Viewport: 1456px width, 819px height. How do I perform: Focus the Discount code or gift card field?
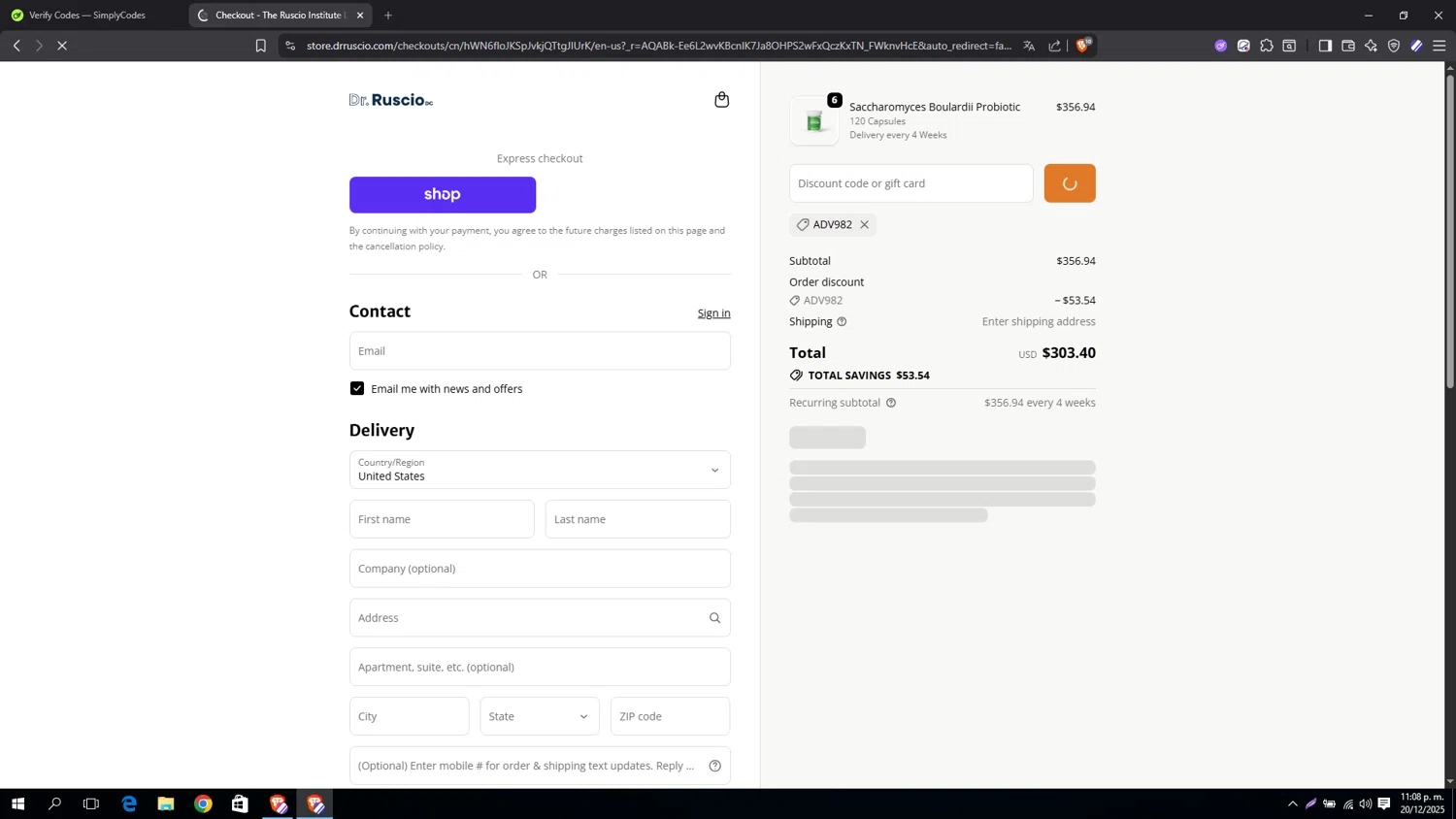pyautogui.click(x=910, y=183)
